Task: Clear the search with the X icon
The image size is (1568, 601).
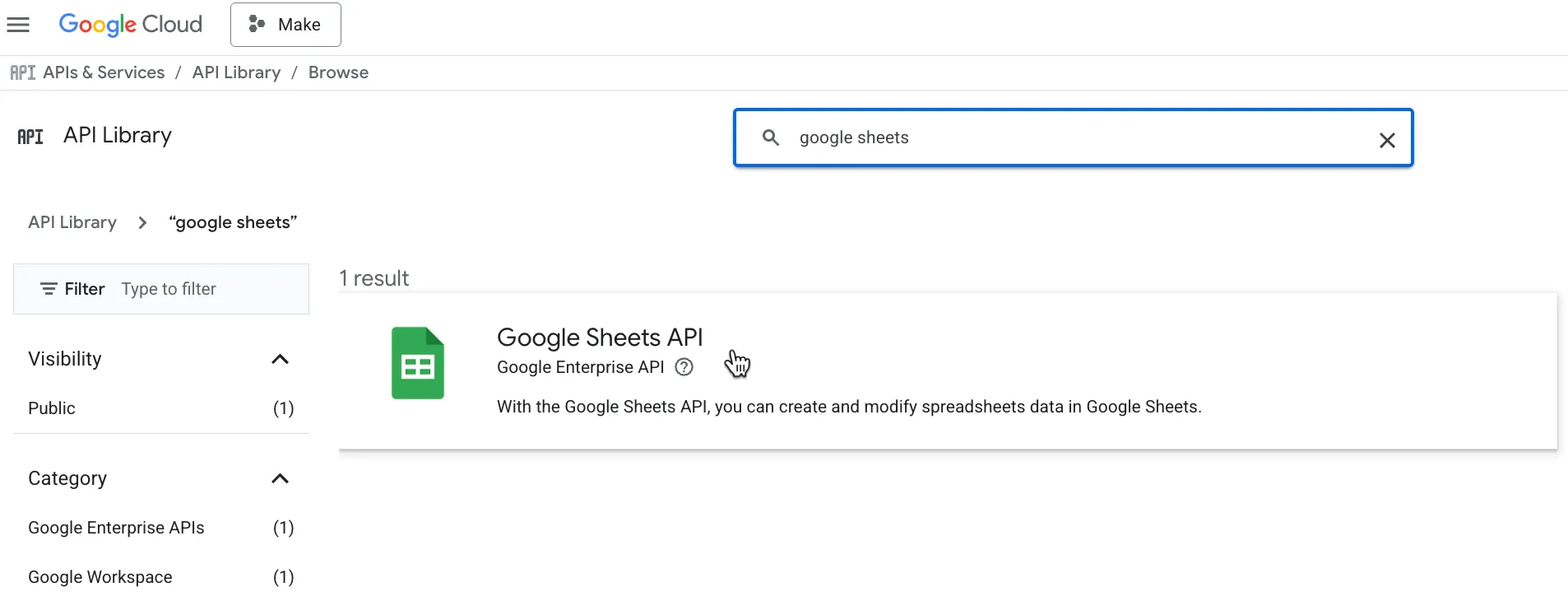Action: 1387,140
